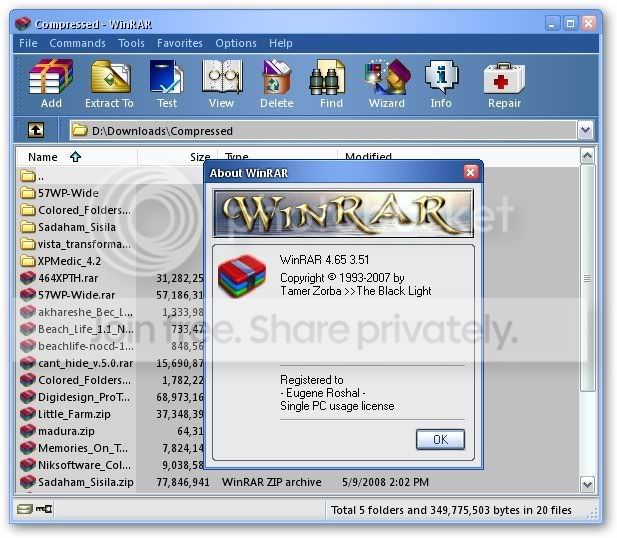Click the 'Total 5 folders' status bar text
Viewport: 617px width, 538px height.
[x=451, y=510]
